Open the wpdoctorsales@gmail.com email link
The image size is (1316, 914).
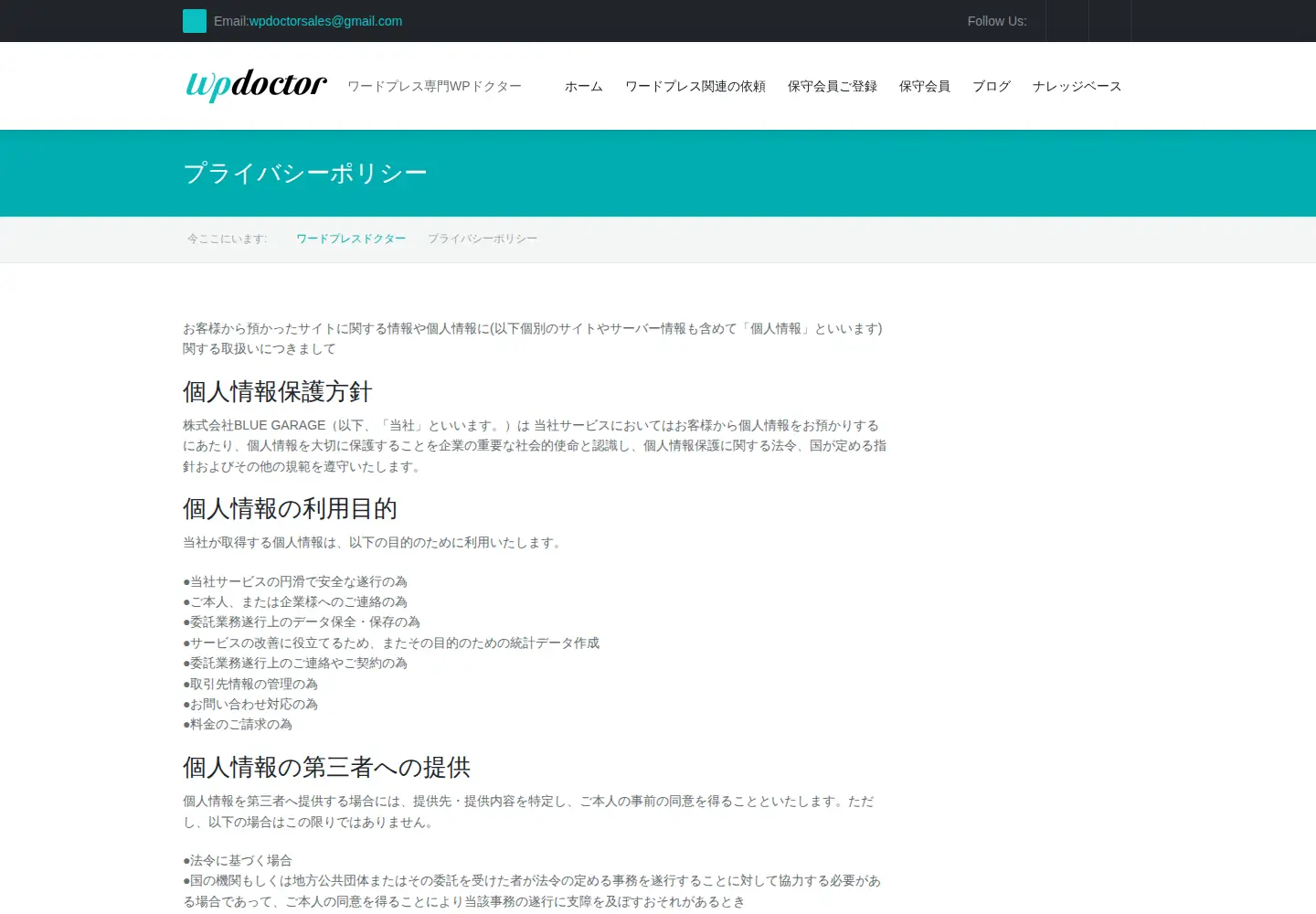325,21
